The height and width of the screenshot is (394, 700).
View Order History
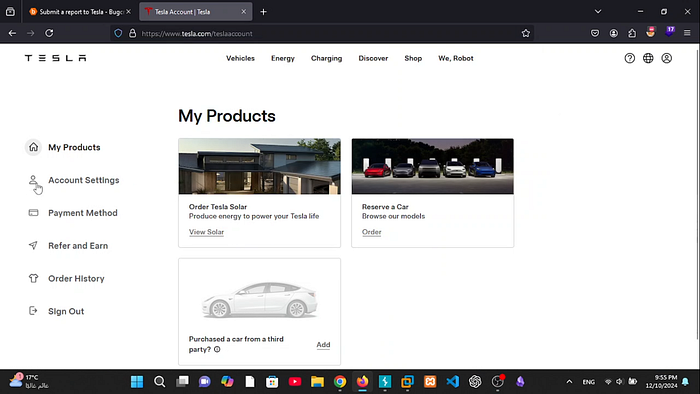76,278
